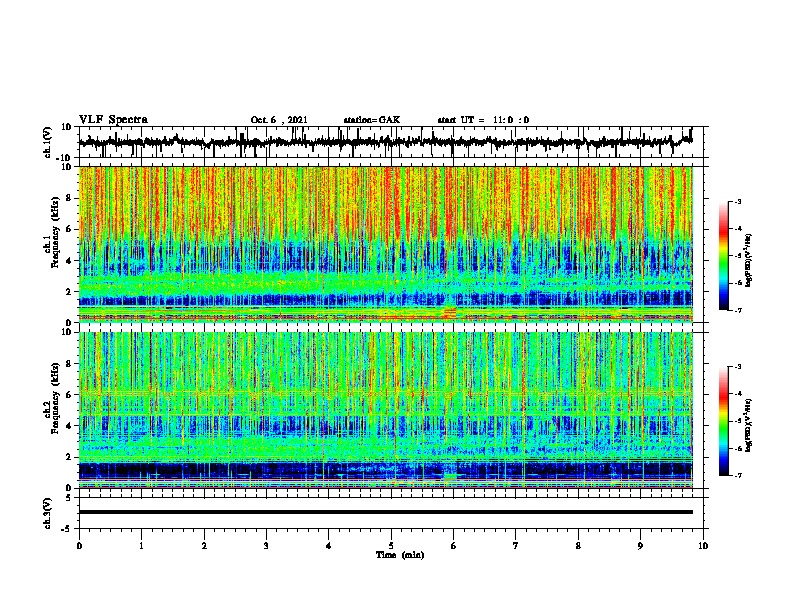Click the "0" tick on the time axis
This screenshot has height=612, width=792.
pos(79,546)
